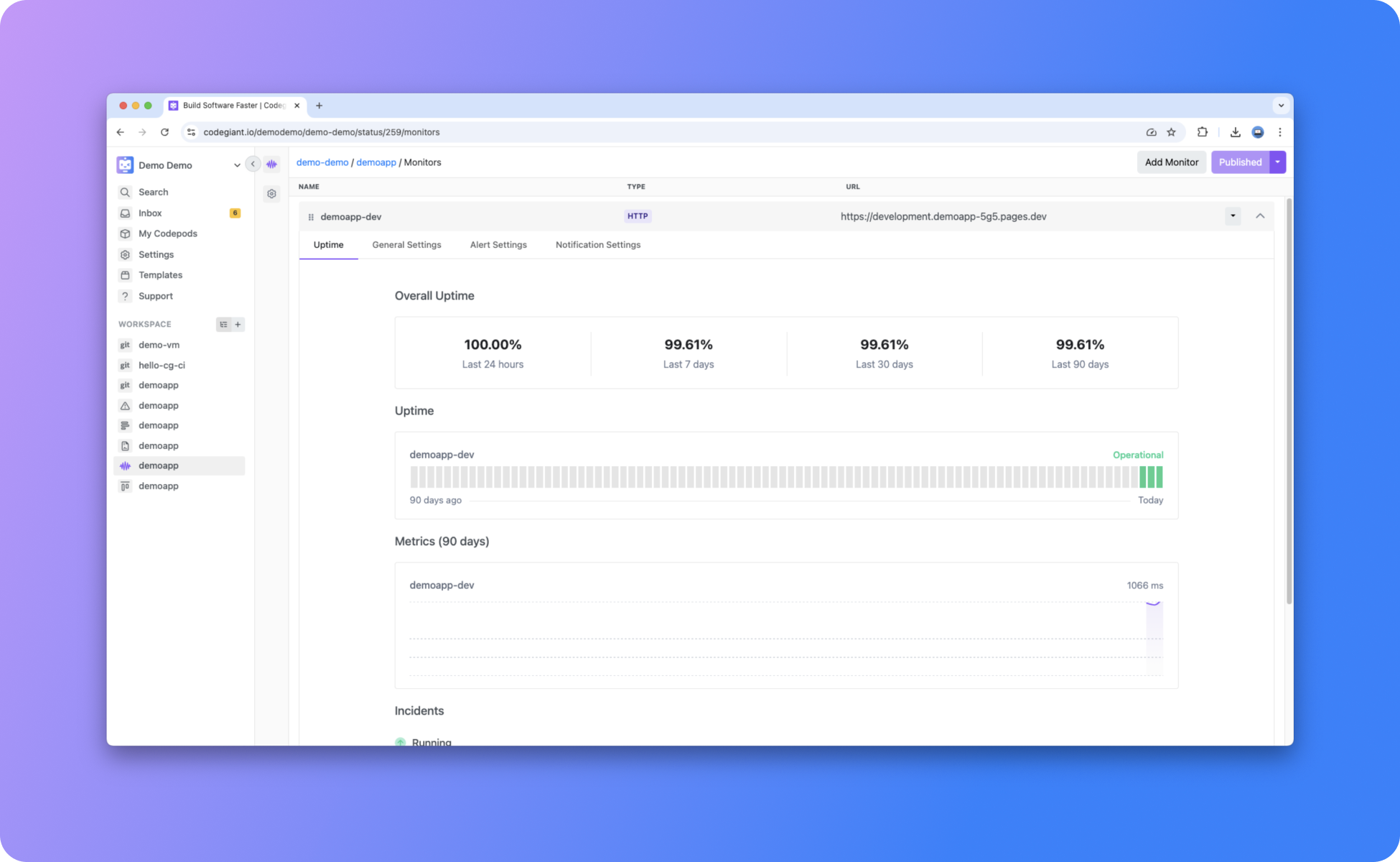Image resolution: width=1400 pixels, height=862 pixels.
Task: Click the plus icon beside WORKSPACE
Action: (238, 325)
